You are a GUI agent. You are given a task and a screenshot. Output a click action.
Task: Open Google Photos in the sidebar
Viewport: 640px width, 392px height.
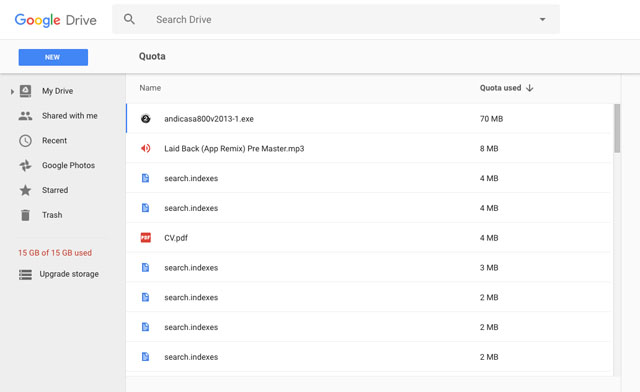68,165
